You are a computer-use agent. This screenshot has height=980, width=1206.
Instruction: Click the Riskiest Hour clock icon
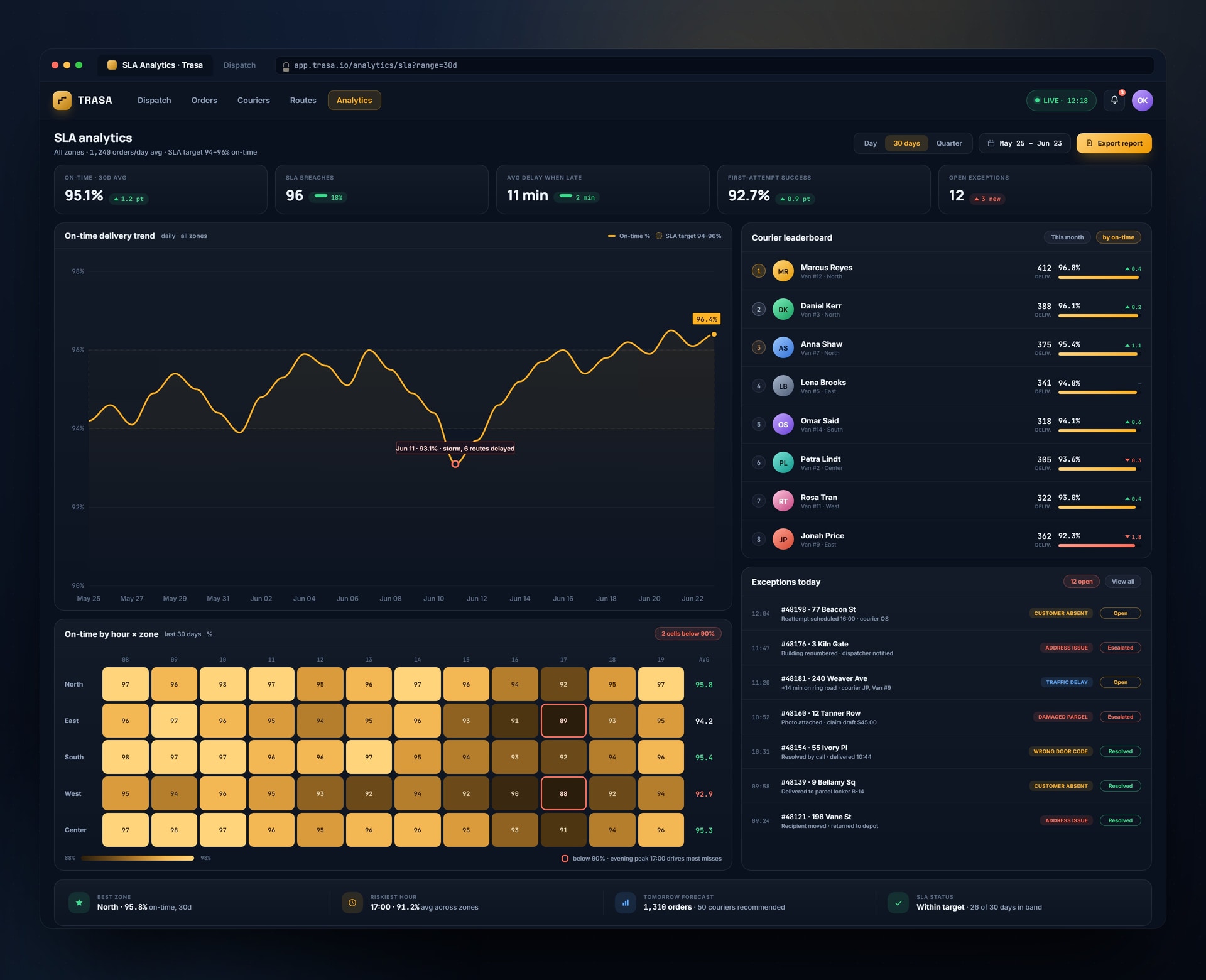352,903
